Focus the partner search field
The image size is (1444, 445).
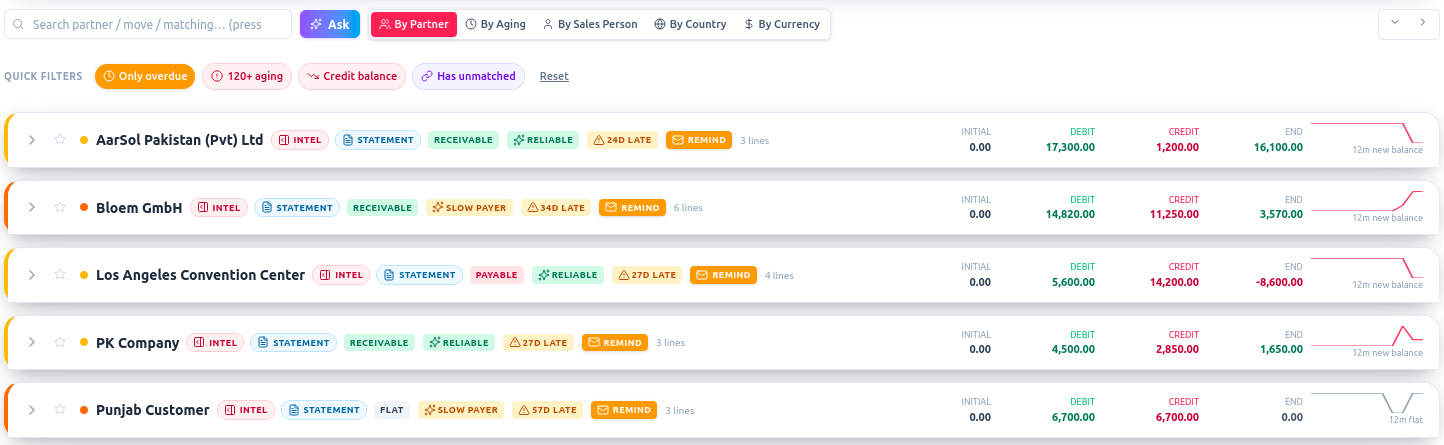coord(148,24)
